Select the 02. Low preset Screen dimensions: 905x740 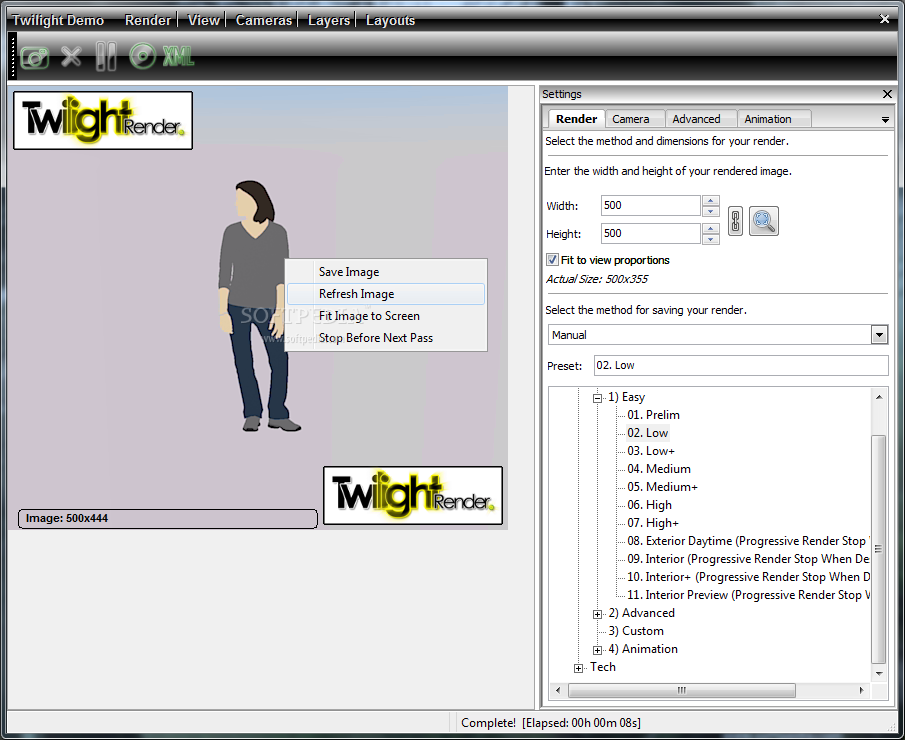click(x=648, y=433)
